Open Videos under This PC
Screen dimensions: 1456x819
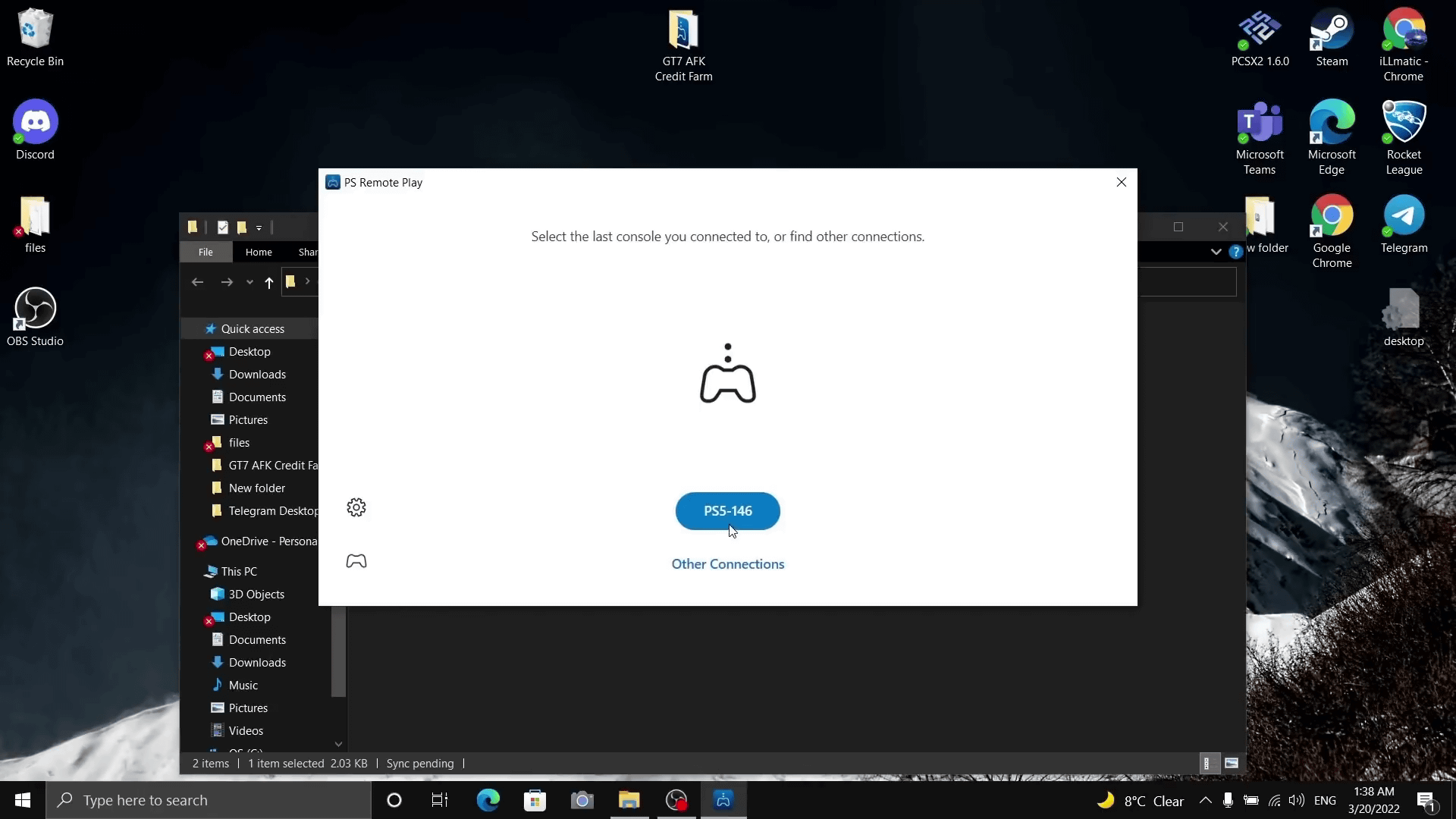246,731
